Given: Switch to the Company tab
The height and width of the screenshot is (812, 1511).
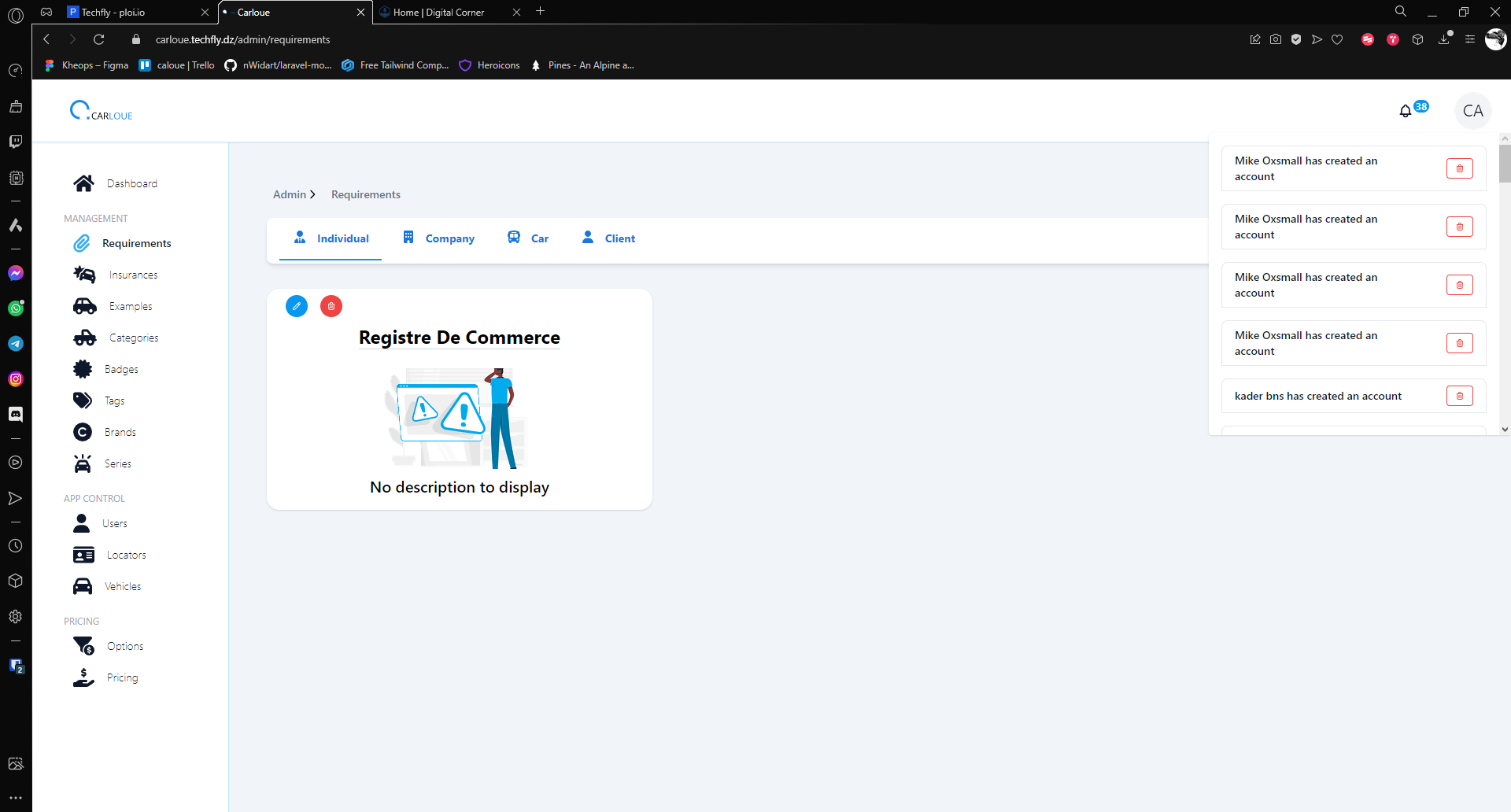Looking at the screenshot, I should pyautogui.click(x=439, y=238).
